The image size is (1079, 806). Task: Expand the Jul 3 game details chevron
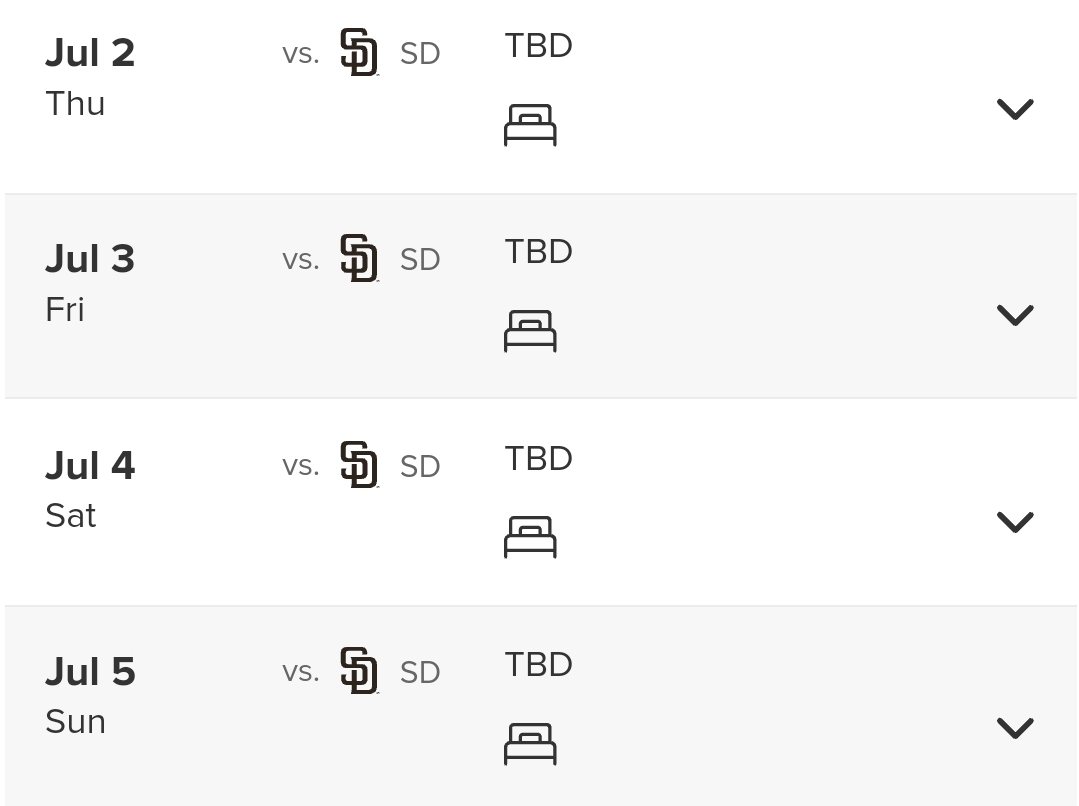click(1015, 315)
